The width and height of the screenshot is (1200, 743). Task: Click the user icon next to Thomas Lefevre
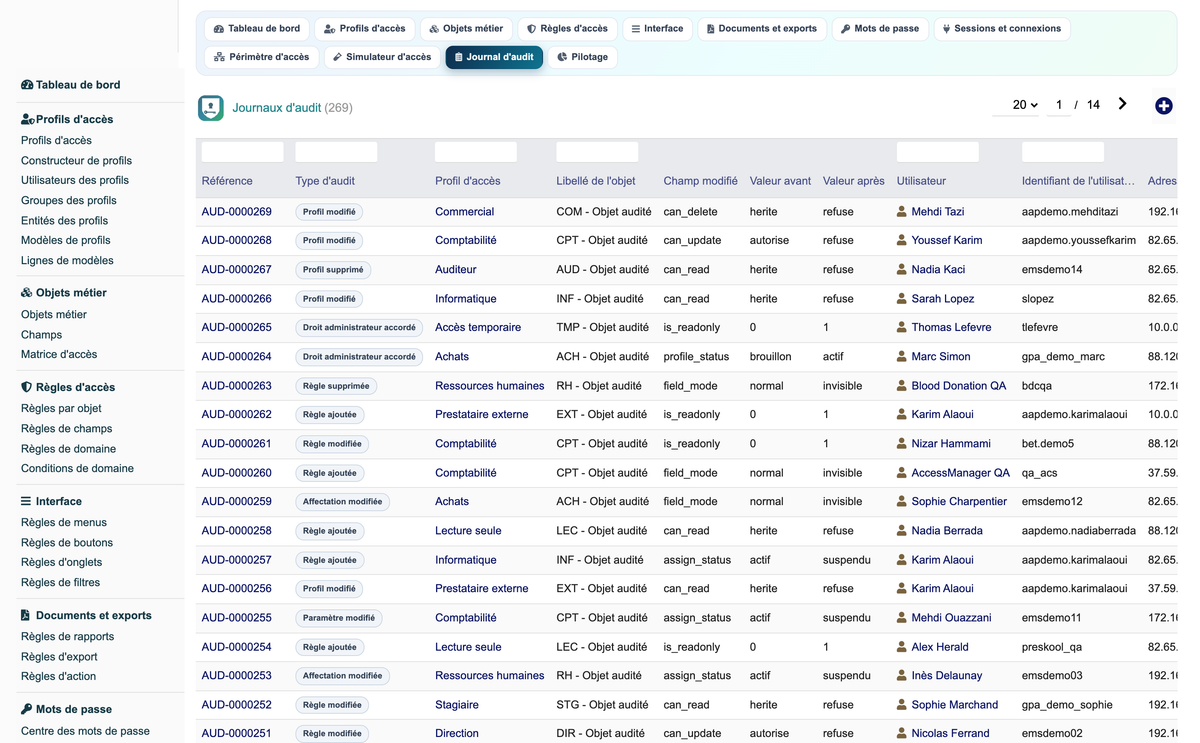coord(902,328)
